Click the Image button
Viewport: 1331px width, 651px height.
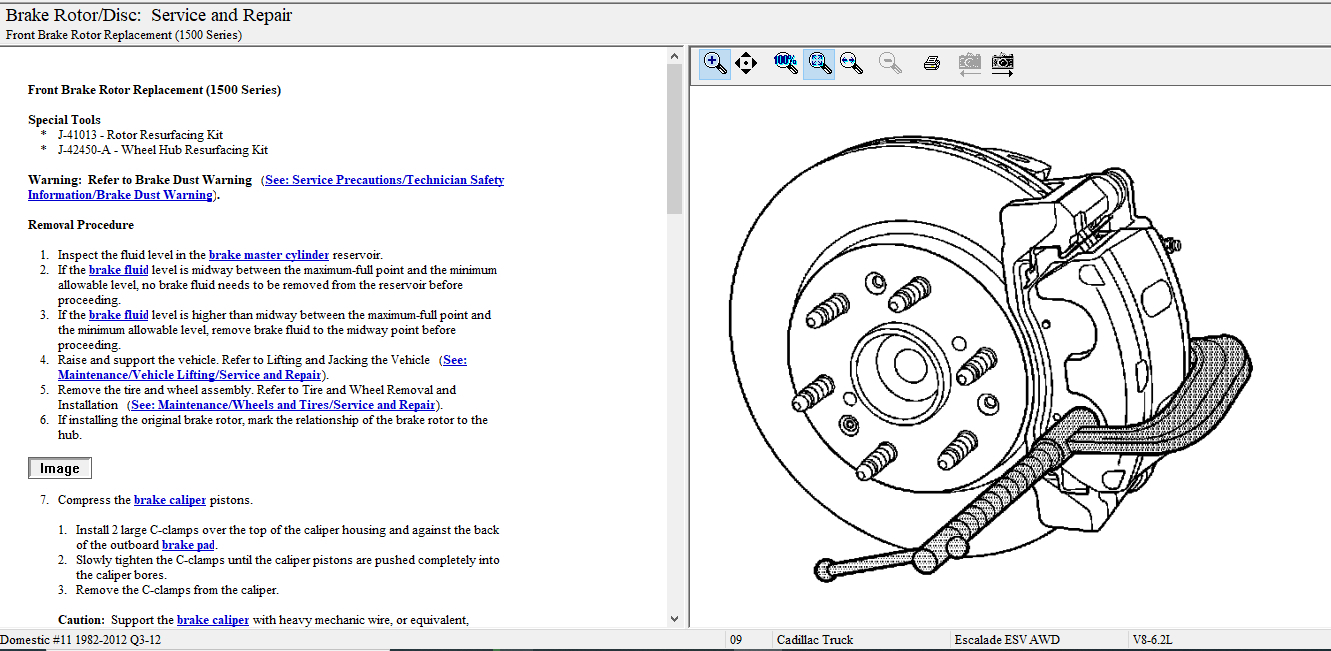(60, 468)
